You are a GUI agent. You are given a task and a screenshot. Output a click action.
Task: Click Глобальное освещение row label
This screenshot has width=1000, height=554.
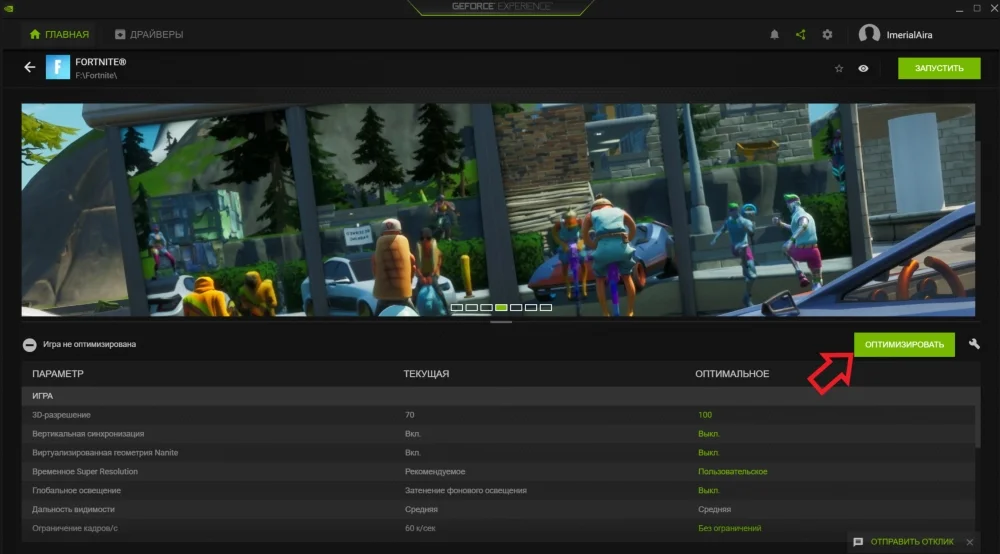(x=77, y=490)
